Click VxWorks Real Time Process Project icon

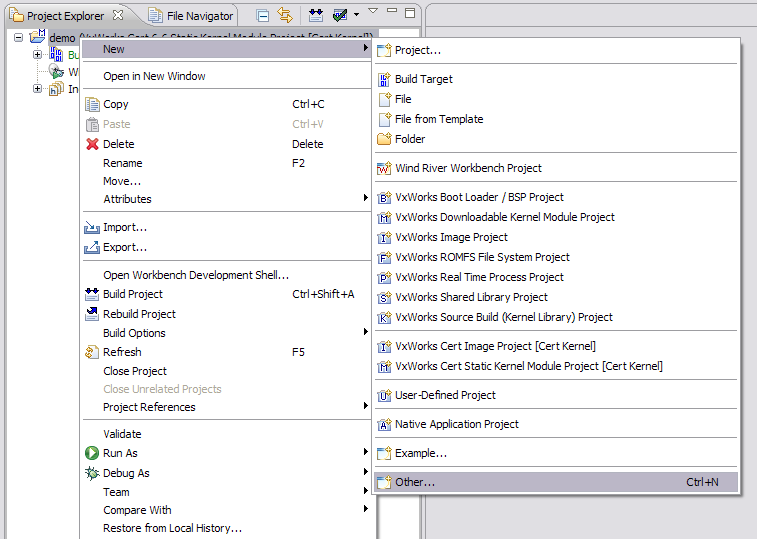[x=384, y=277]
